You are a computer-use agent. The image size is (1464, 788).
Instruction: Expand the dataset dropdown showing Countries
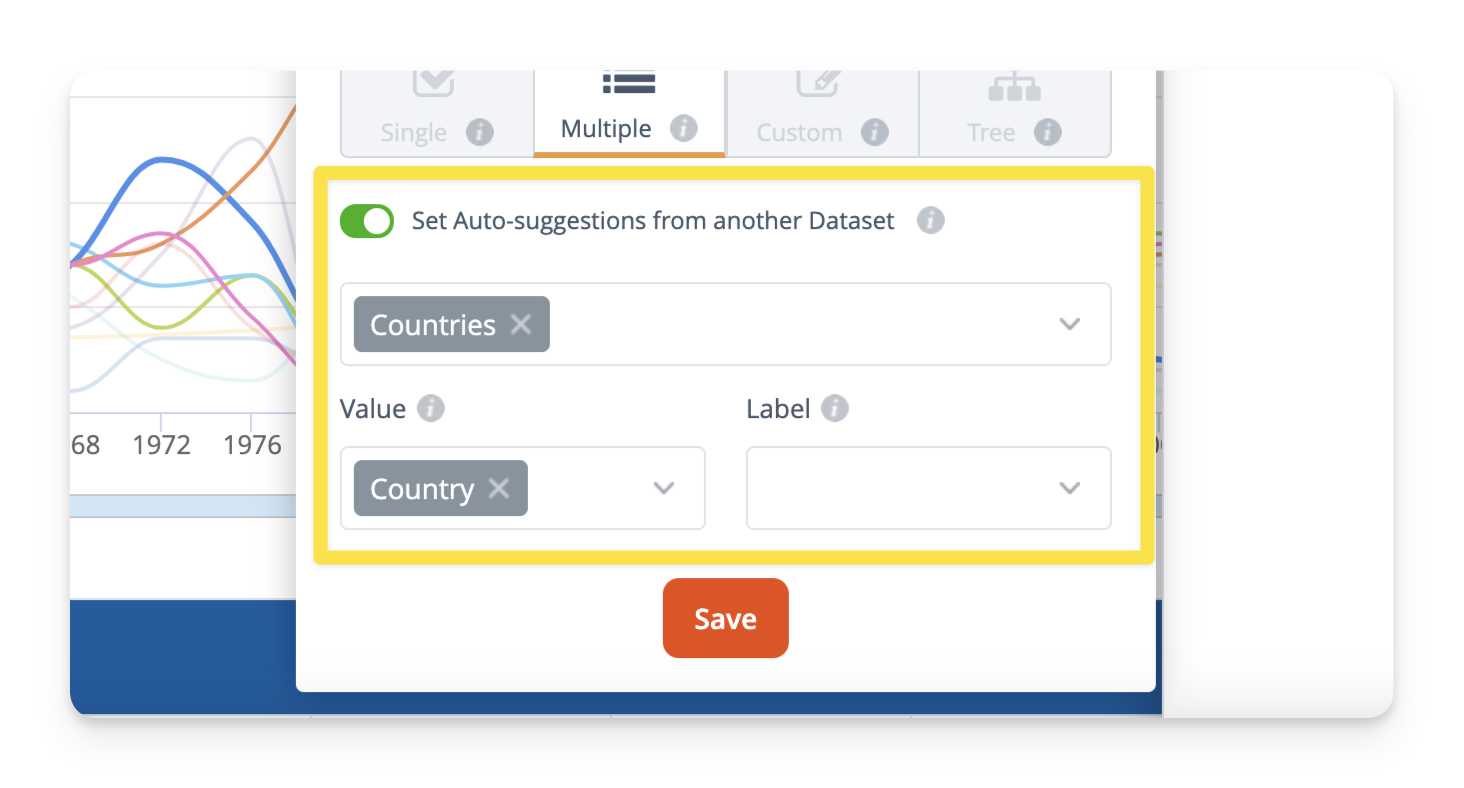tap(1070, 324)
